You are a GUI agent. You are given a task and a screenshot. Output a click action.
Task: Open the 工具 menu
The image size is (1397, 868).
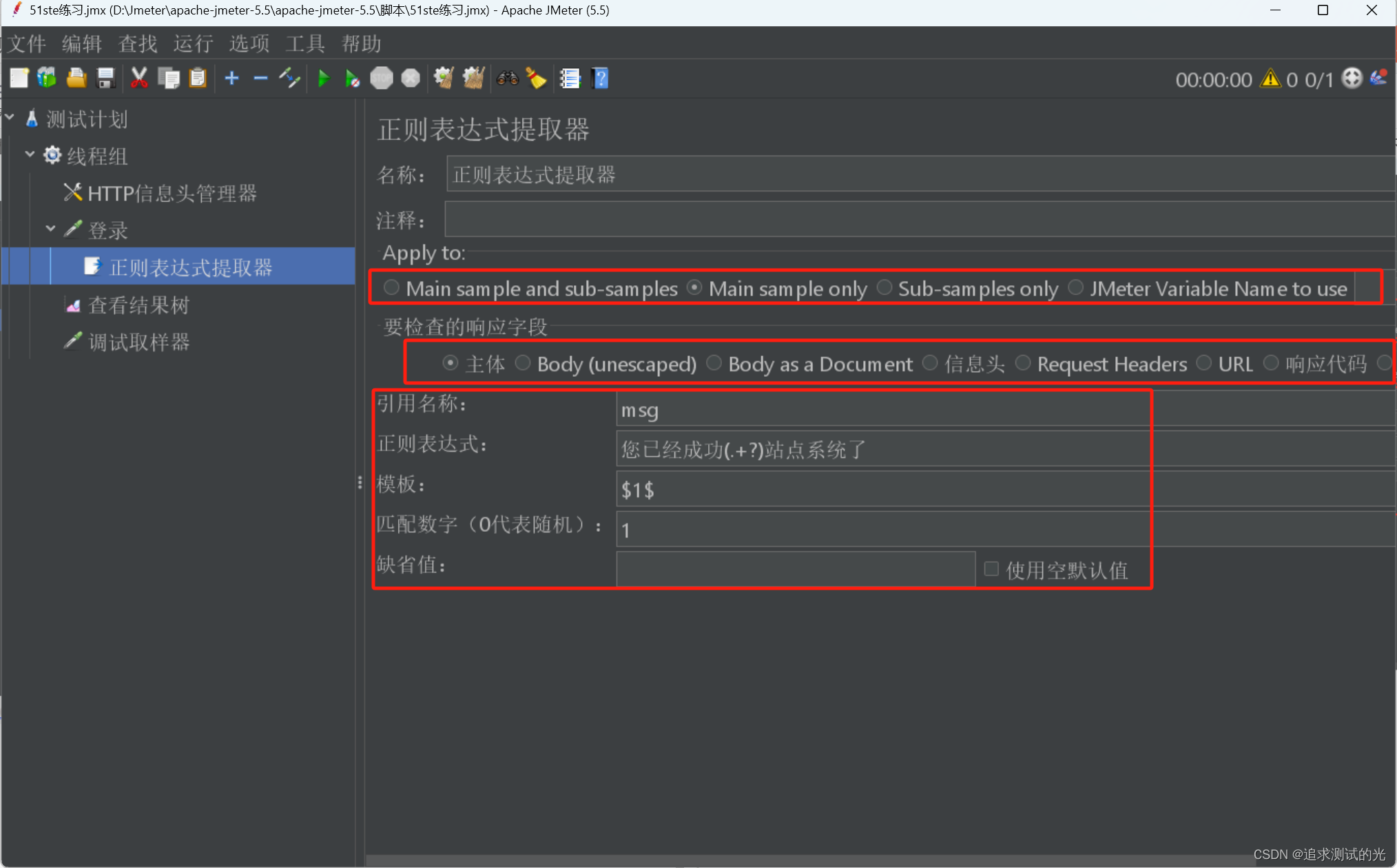(305, 44)
